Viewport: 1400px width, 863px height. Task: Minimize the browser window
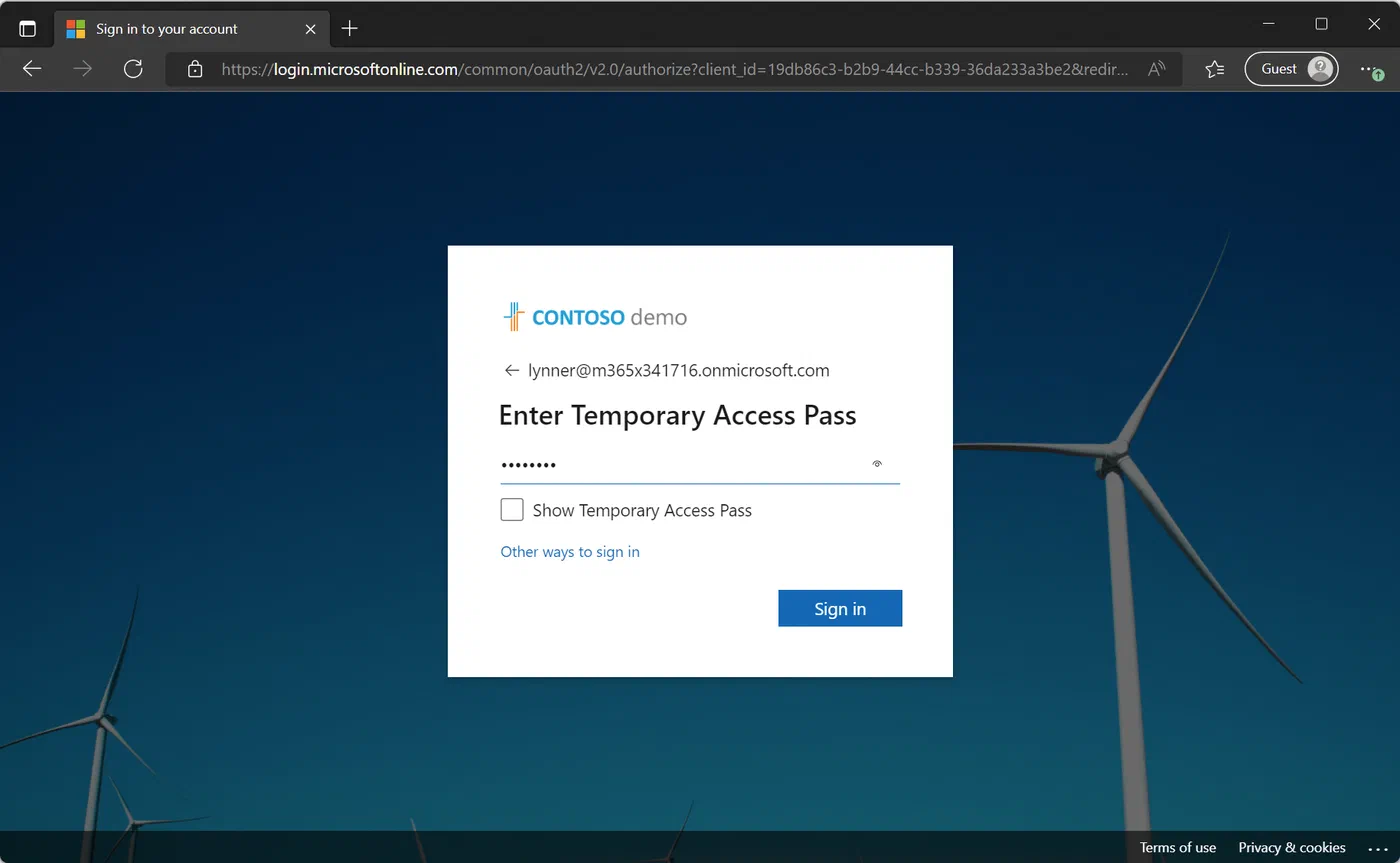click(x=1269, y=23)
